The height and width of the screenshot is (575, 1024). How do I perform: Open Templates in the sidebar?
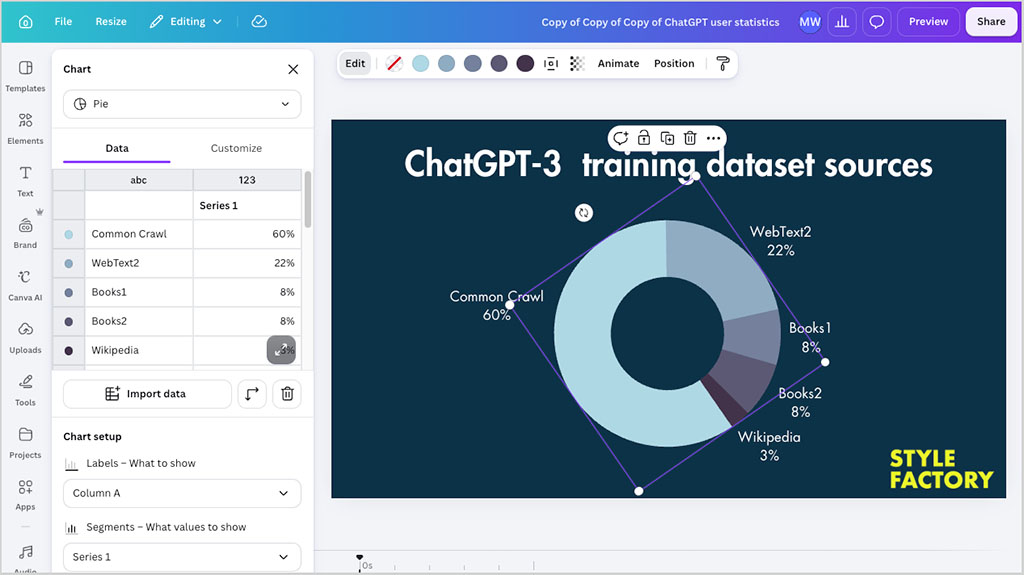coord(25,76)
